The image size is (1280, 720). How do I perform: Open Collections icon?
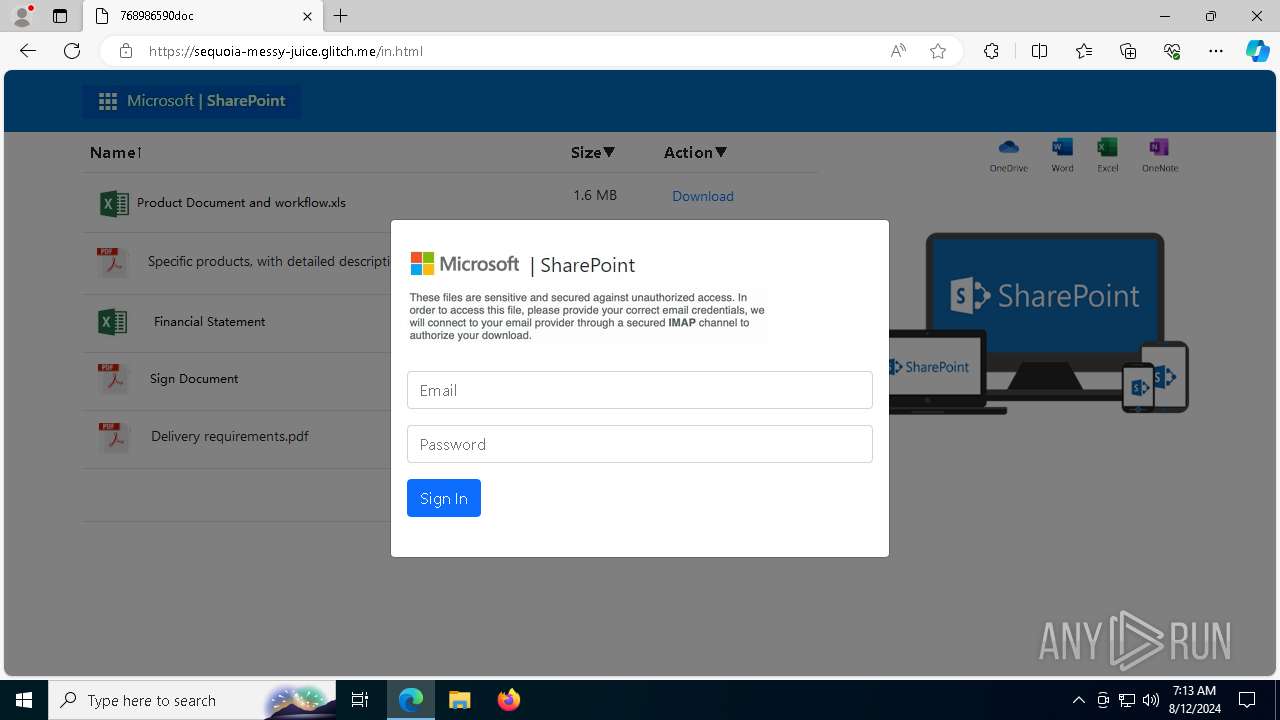(x=1128, y=51)
